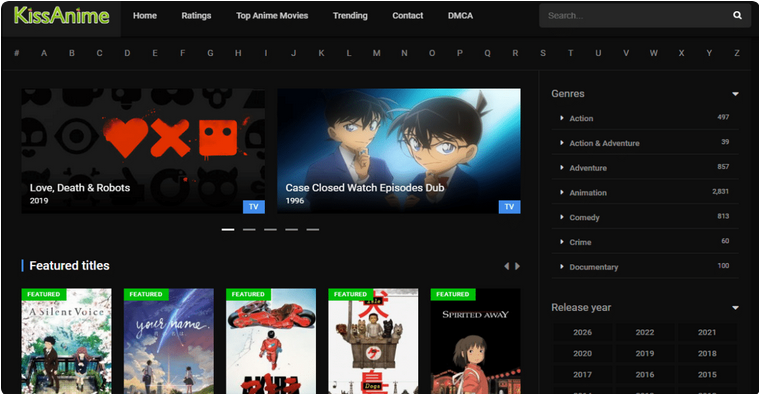Click the search magnifier icon
759x394 pixels.
pos(737,15)
